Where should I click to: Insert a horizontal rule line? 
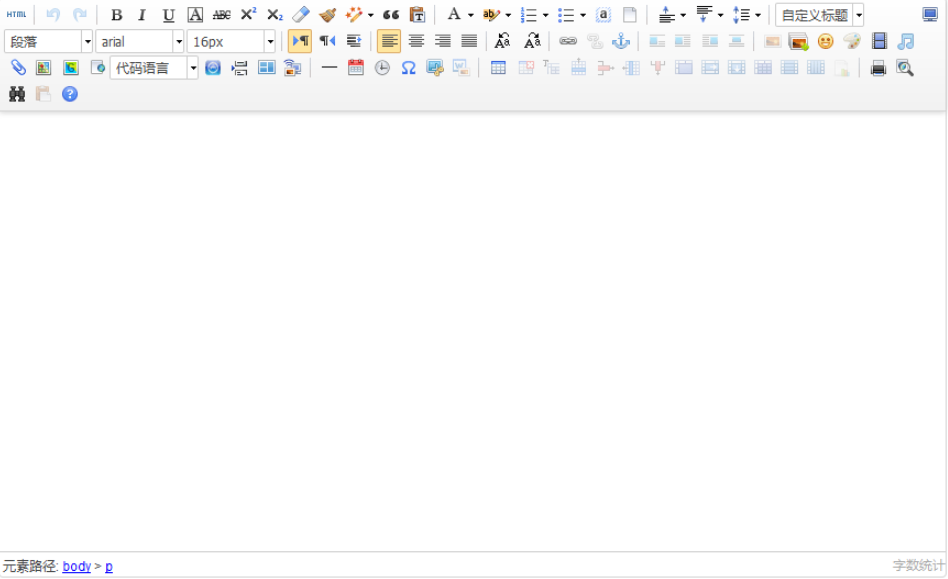click(329, 68)
